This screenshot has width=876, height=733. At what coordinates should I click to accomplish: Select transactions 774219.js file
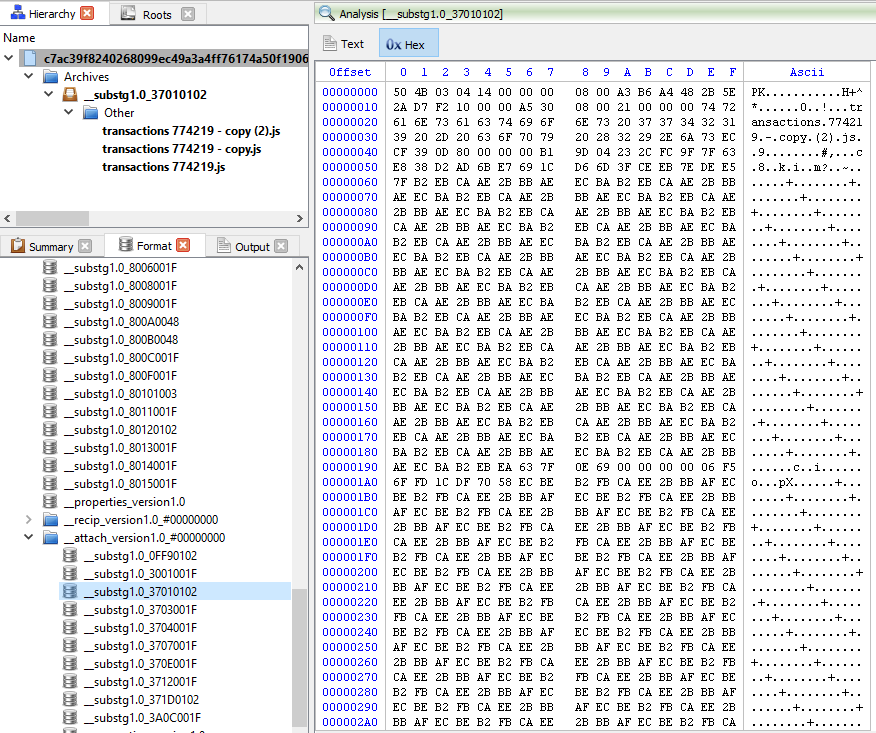[x=164, y=167]
